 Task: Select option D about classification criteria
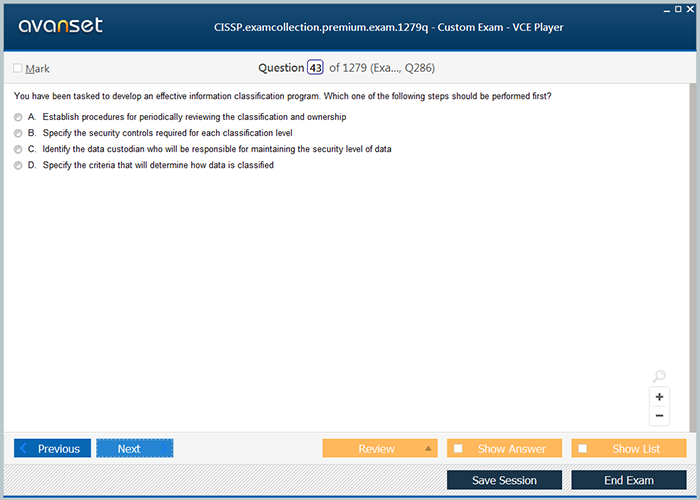tap(18, 166)
